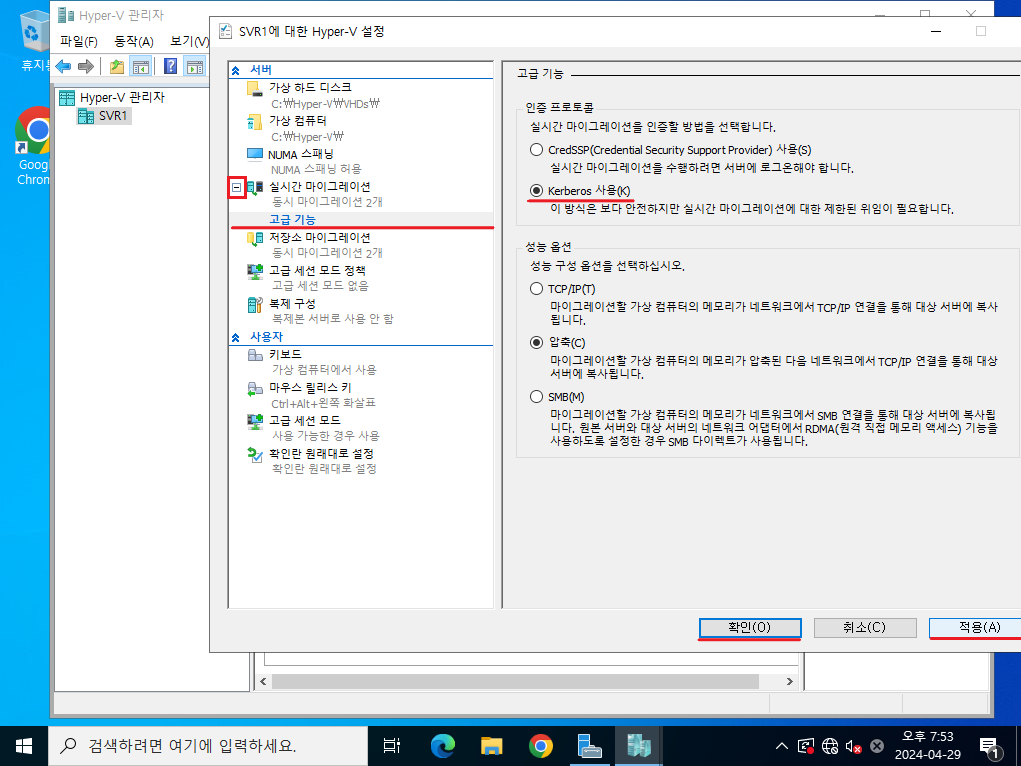Open the notification center icon
Viewport: 1021px width, 766px height.
coord(989,746)
